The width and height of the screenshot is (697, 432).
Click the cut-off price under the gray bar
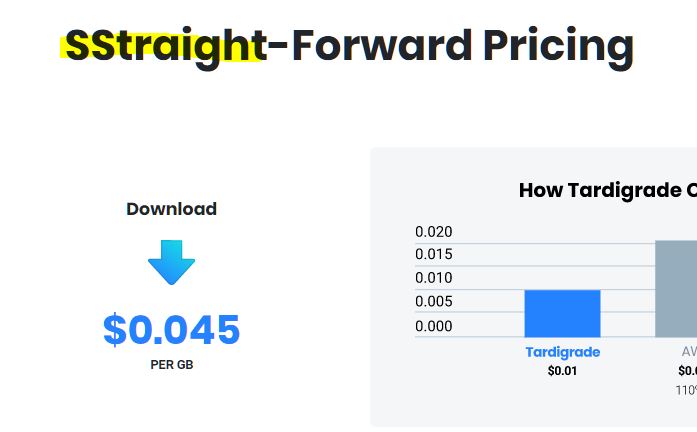point(687,371)
